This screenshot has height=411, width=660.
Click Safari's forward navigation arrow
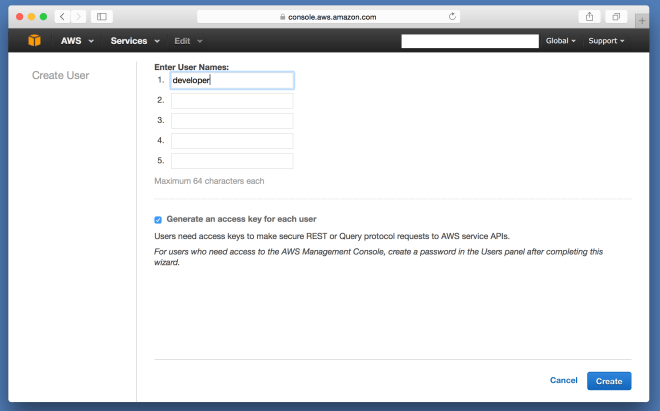77,17
